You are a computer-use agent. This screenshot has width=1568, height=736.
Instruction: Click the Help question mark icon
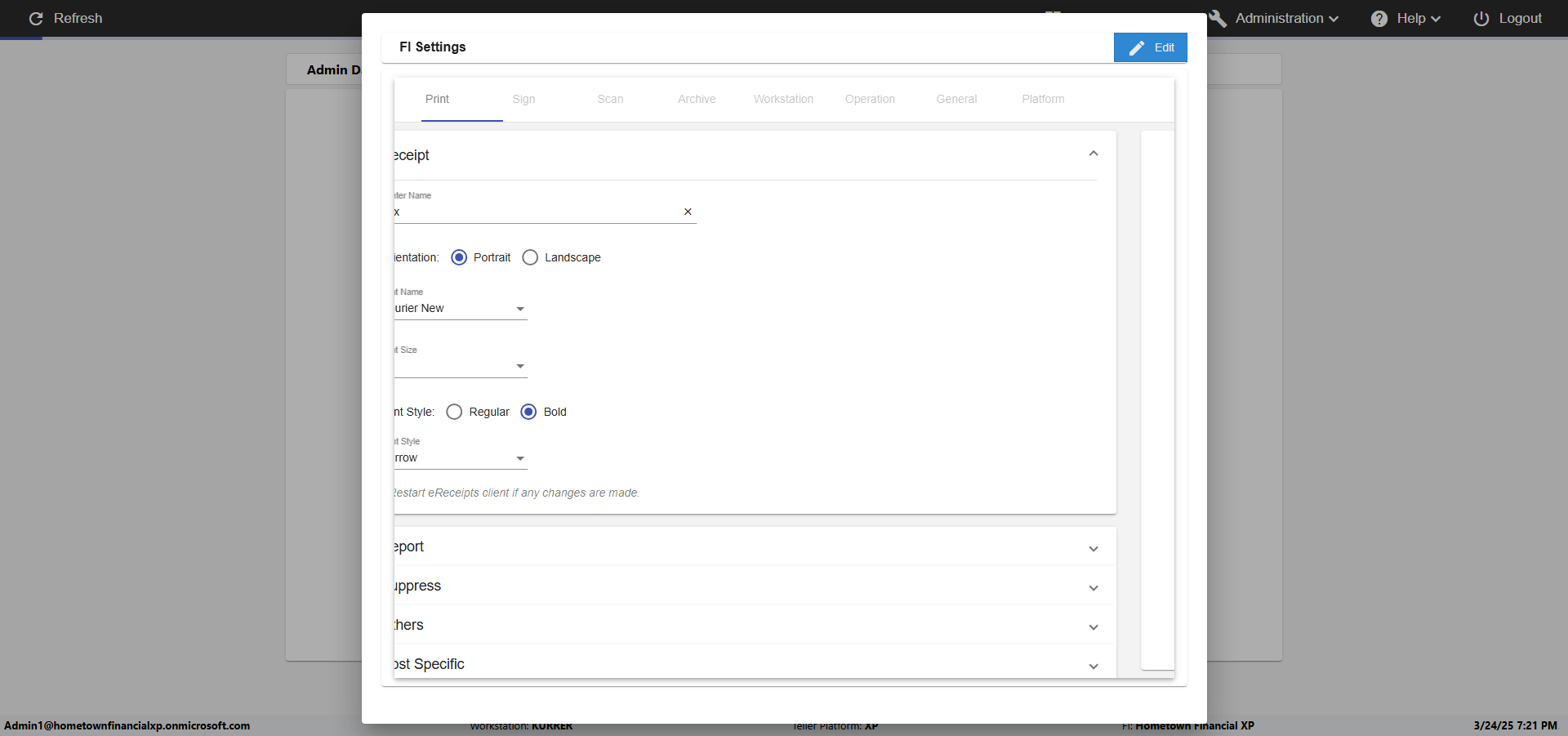[1379, 19]
